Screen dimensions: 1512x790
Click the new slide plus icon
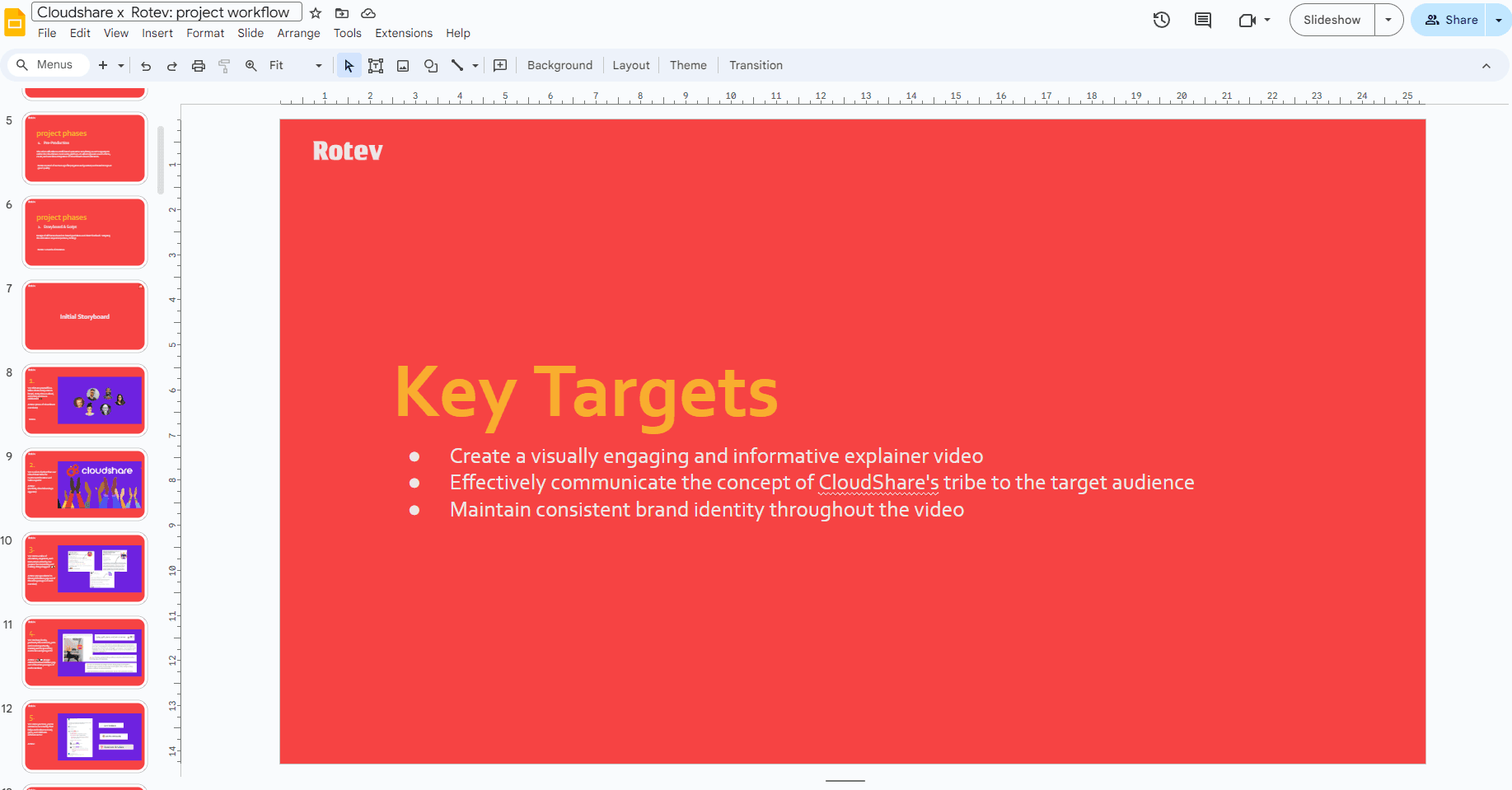pos(103,65)
